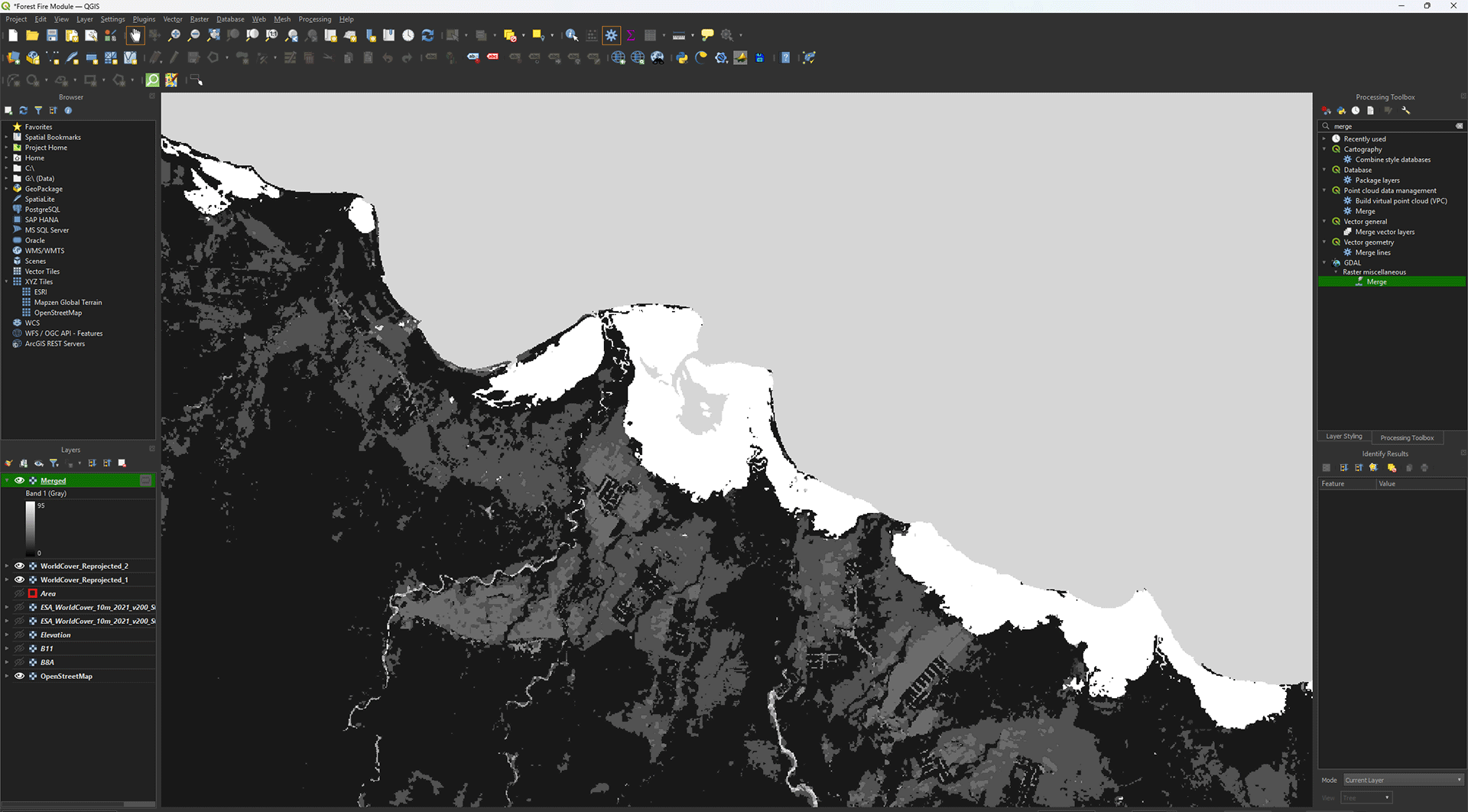Expand the WorldCover_Reprojected_2 layer legend
Viewport: 1468px width, 812px height.
point(7,567)
